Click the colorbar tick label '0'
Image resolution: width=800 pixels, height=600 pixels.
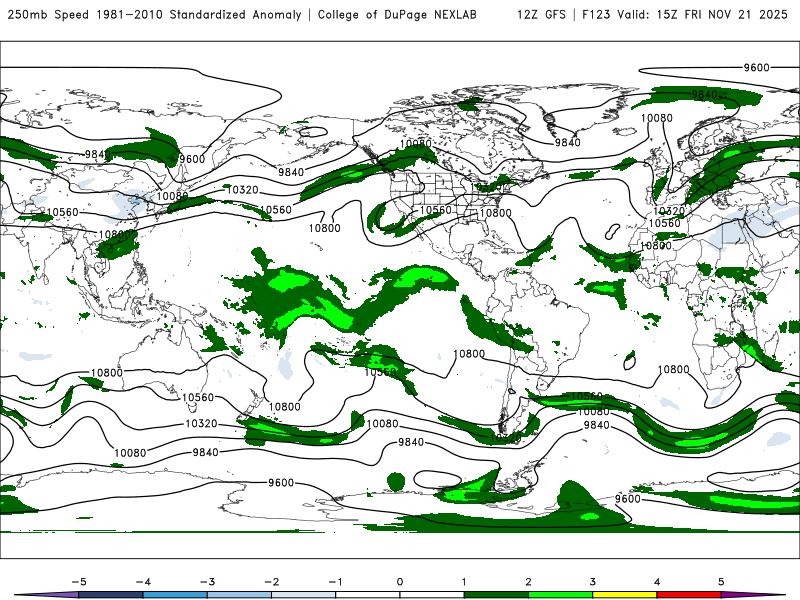[400, 582]
